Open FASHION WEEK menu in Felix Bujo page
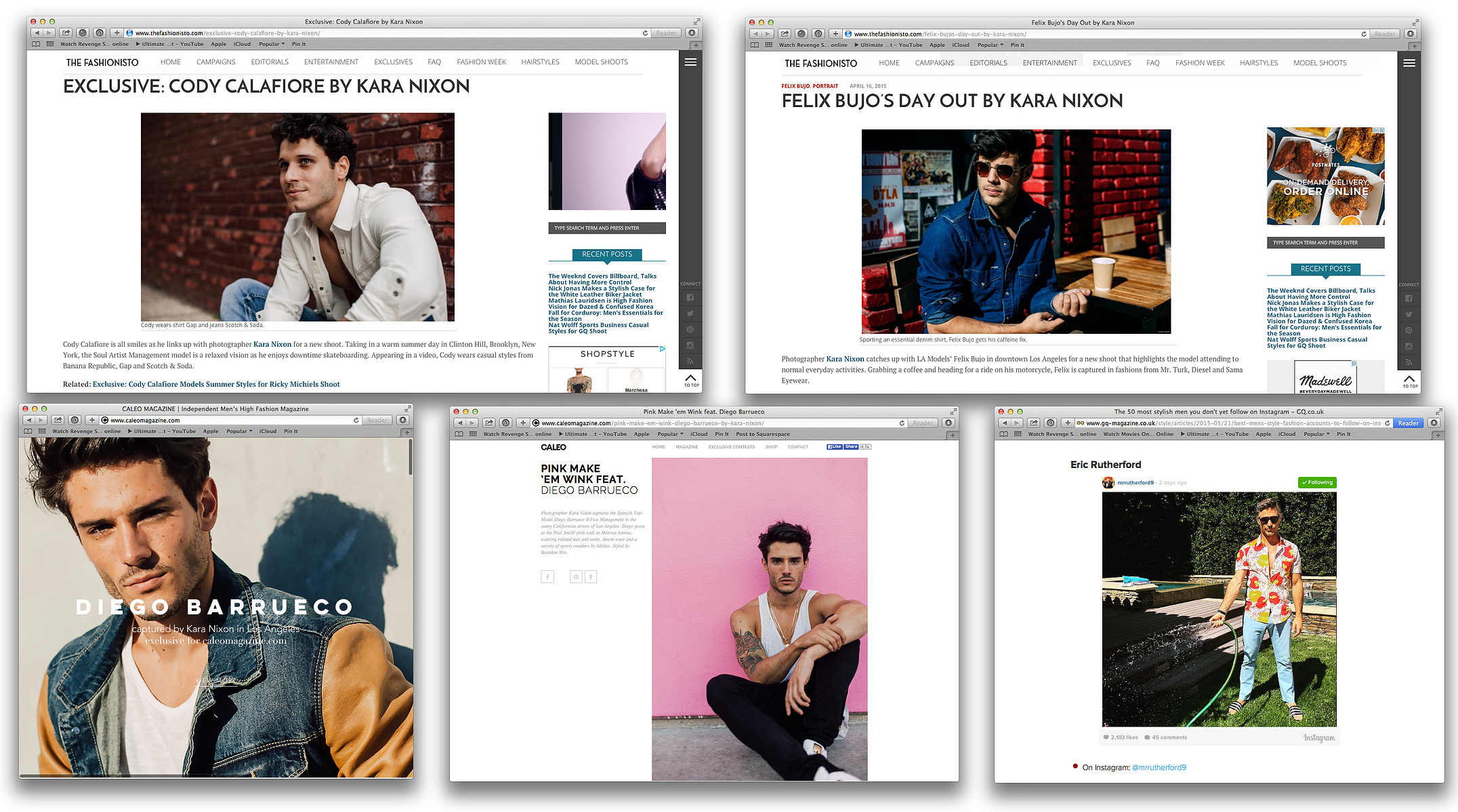 point(1200,63)
